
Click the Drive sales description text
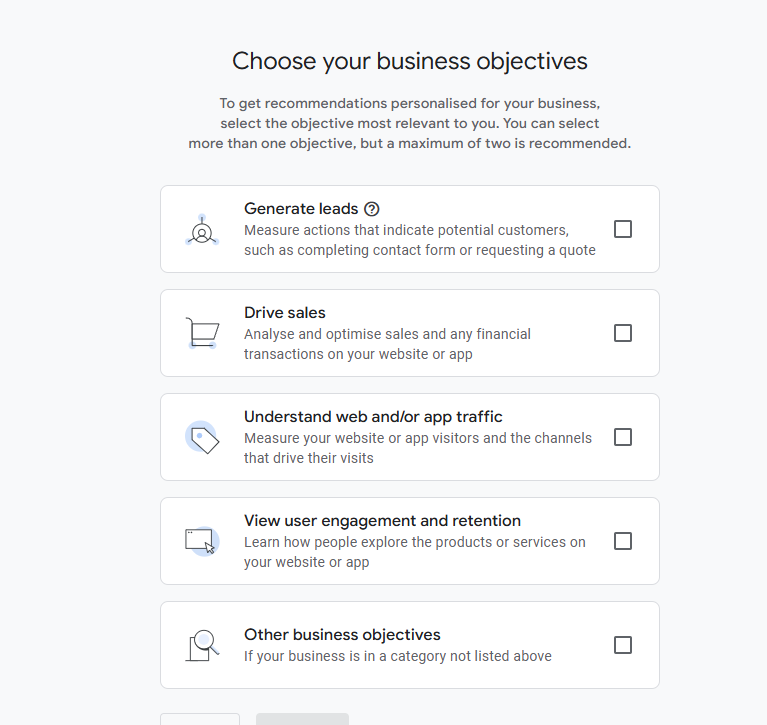point(387,344)
